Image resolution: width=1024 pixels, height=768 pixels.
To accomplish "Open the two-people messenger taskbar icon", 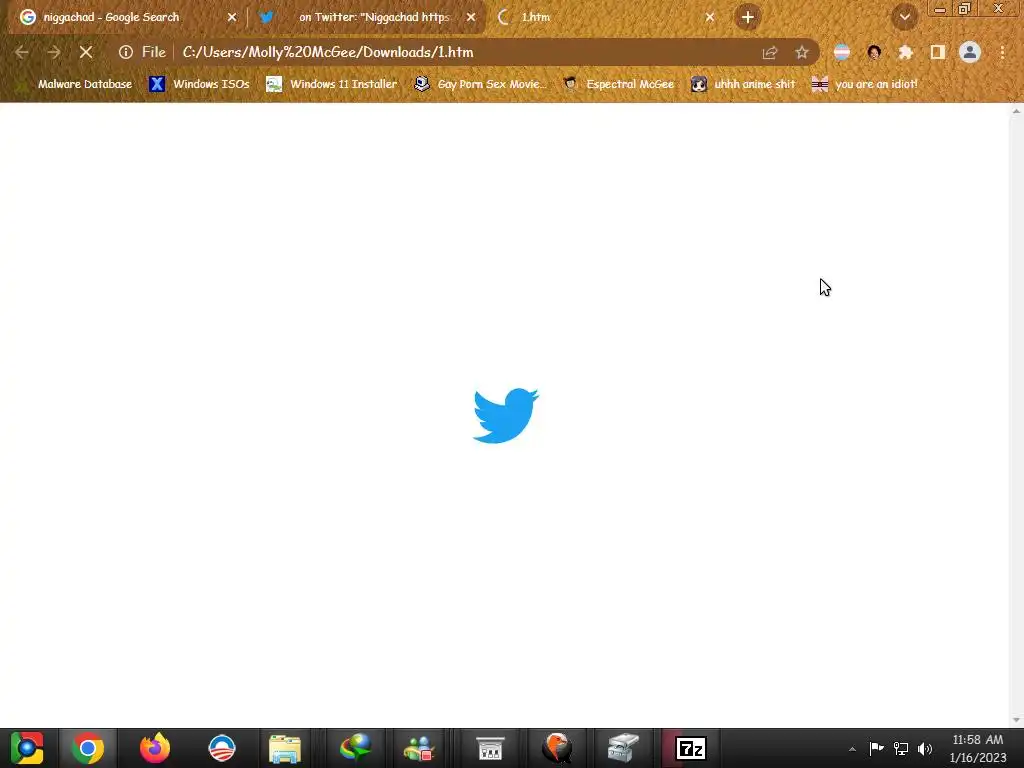I will click(419, 748).
